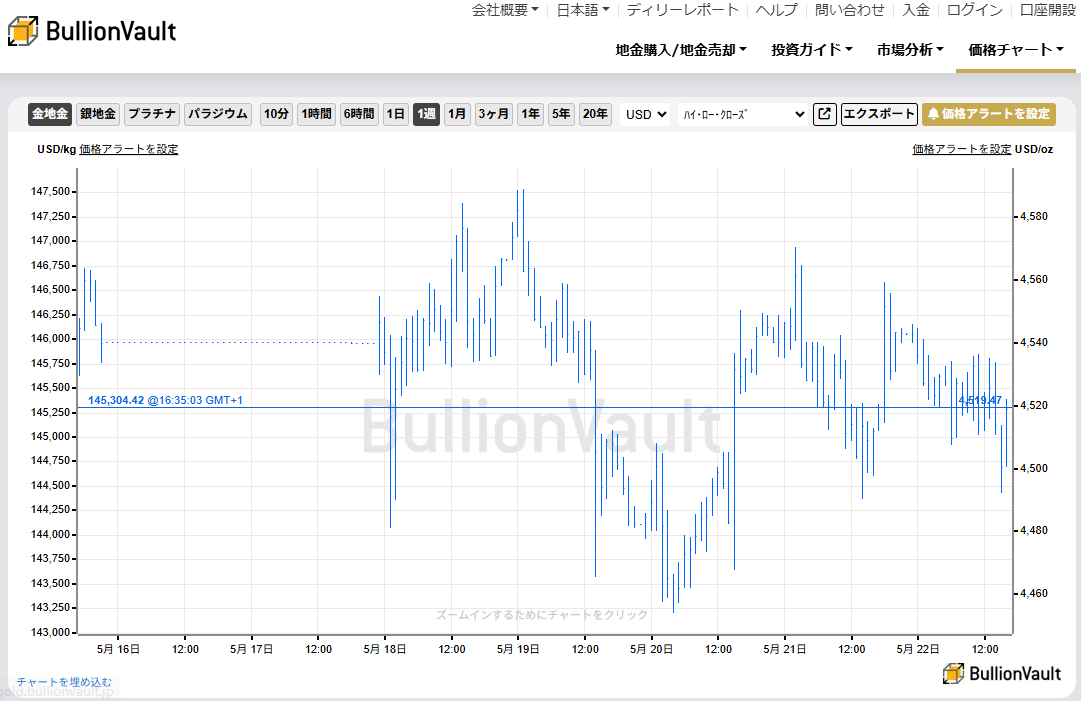Switch chart range to 10分
Viewport: 1081px width, 701px height.
pyautogui.click(x=276, y=114)
